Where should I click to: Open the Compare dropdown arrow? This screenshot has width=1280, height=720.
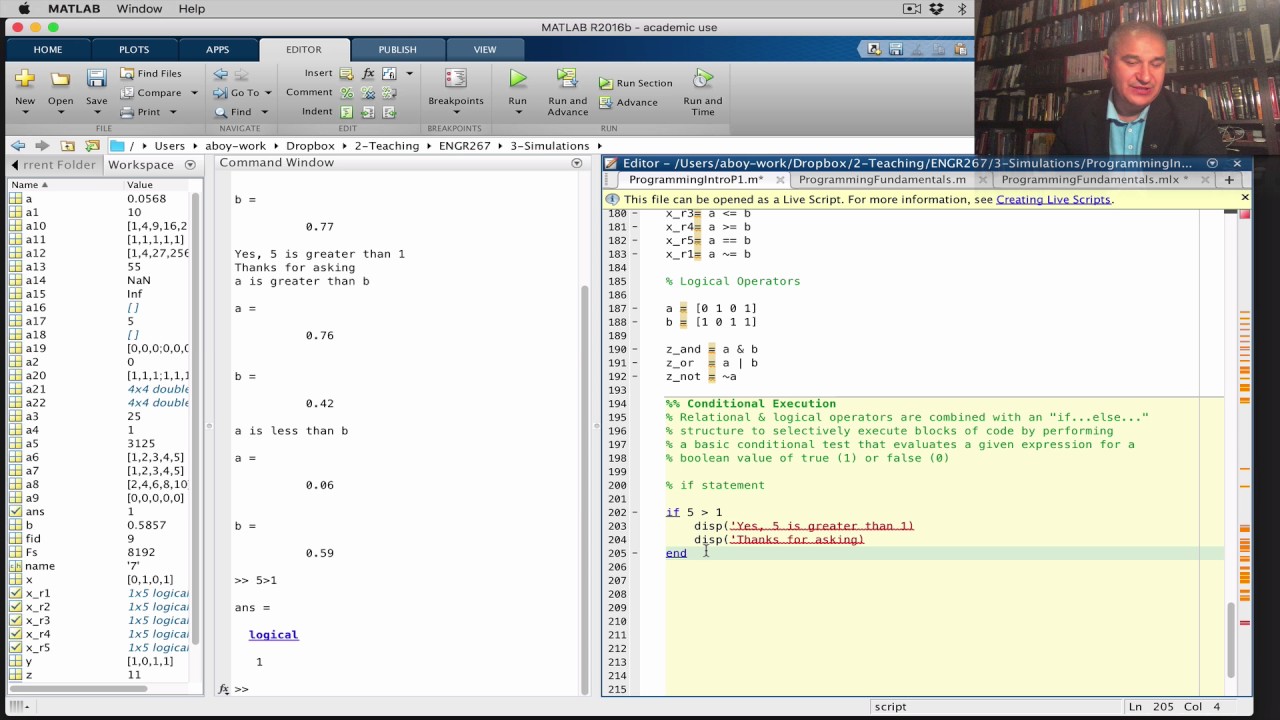(x=194, y=93)
